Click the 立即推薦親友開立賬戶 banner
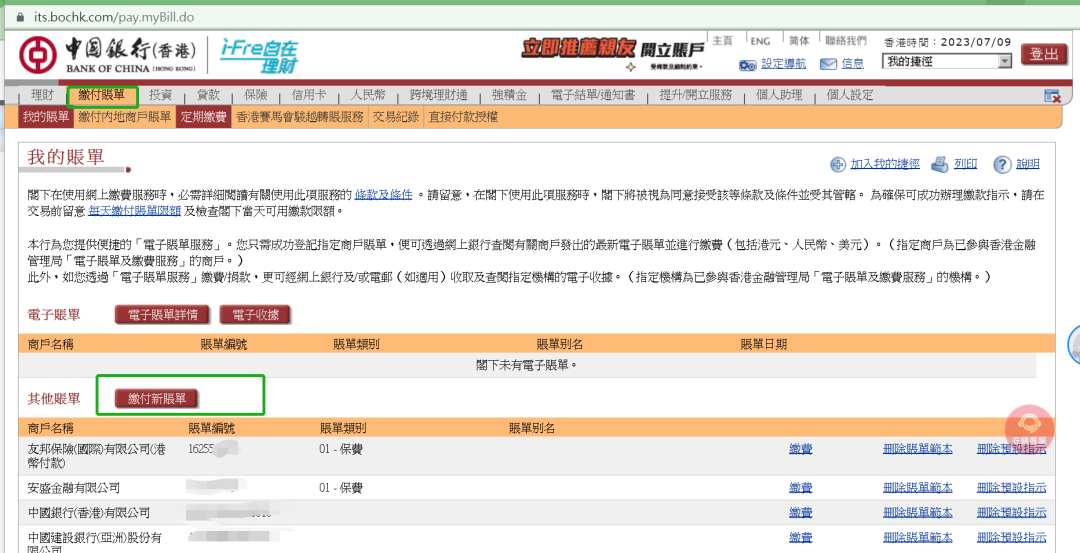1080x553 pixels. pyautogui.click(x=613, y=54)
